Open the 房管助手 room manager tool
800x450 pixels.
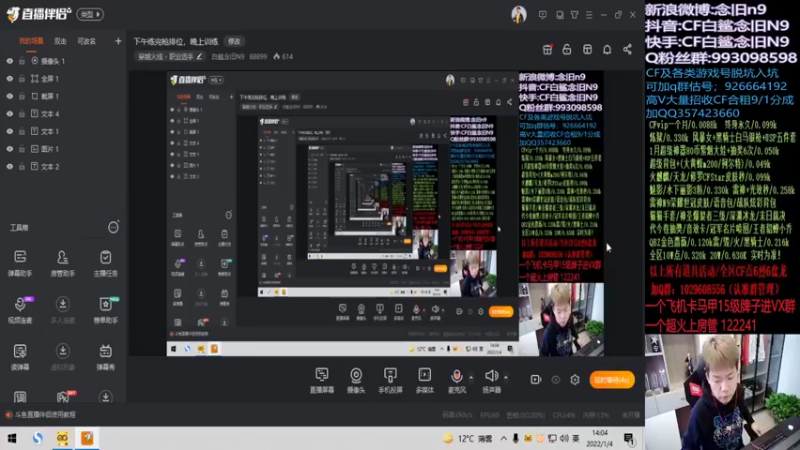(x=63, y=263)
